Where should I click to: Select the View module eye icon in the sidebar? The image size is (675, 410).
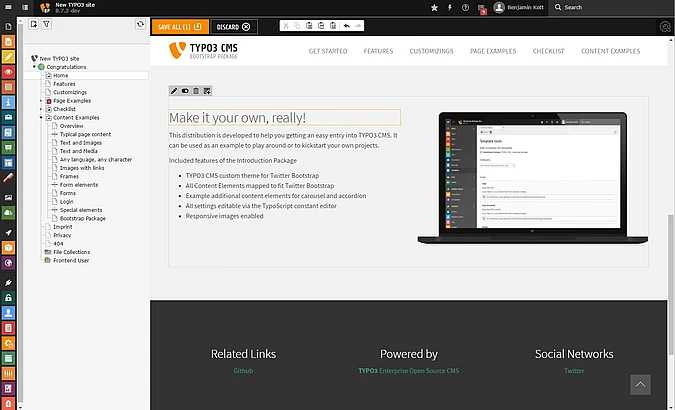(8, 71)
